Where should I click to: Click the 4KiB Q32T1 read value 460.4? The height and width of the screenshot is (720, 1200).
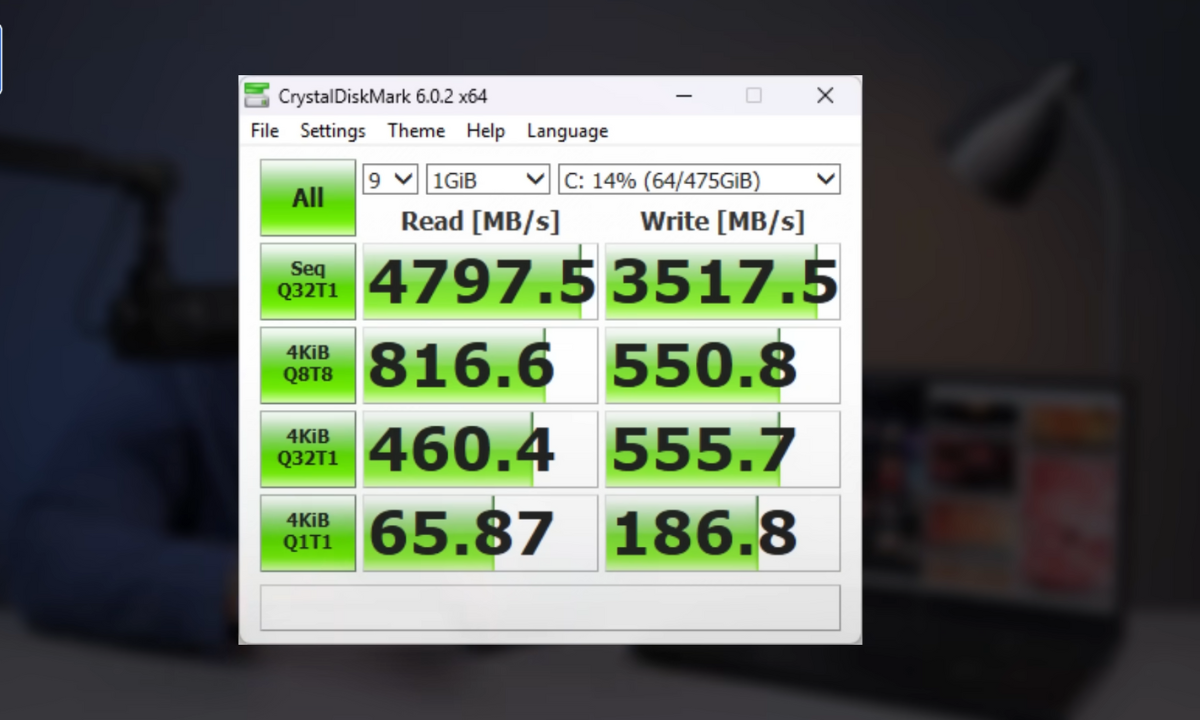click(x=480, y=450)
